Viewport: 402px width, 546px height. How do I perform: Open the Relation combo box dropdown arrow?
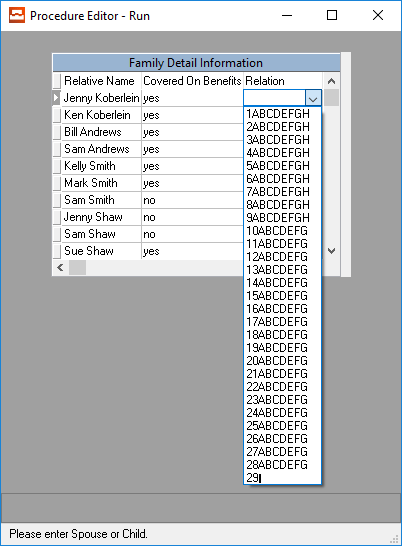(x=313, y=99)
